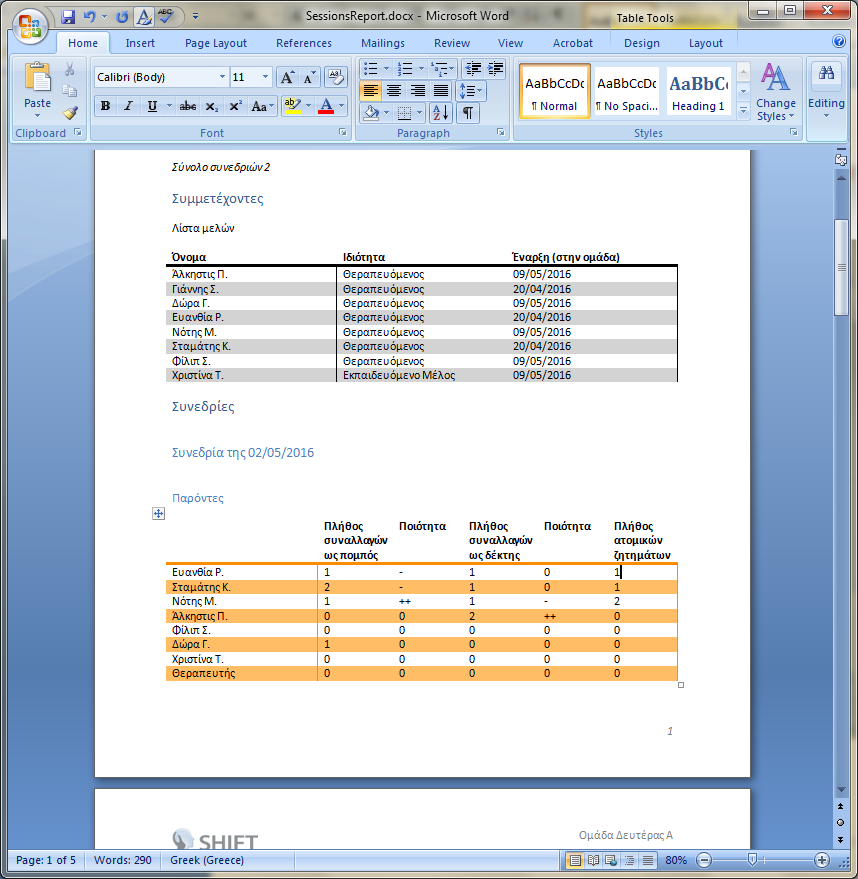Apply red font color
The image size is (858, 879).
(x=326, y=106)
